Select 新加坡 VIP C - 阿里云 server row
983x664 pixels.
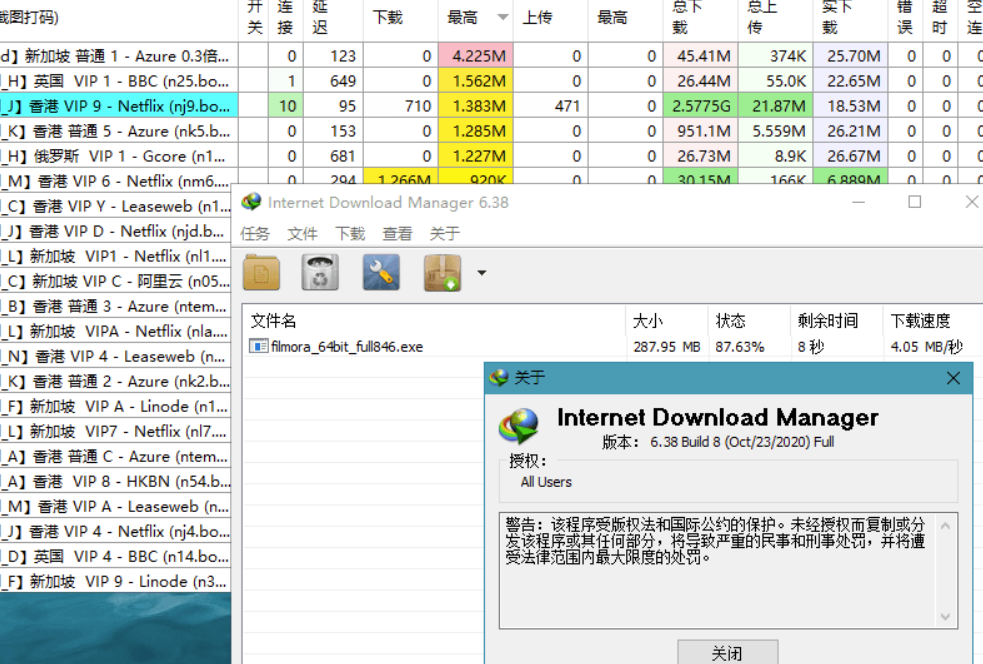(115, 282)
